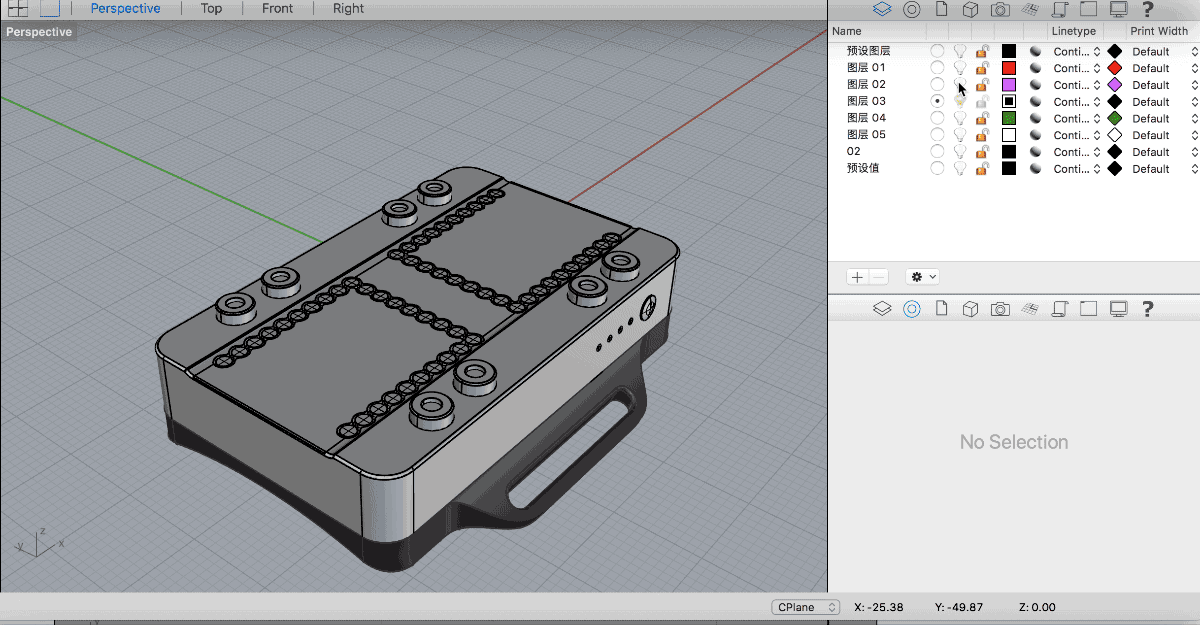The height and width of the screenshot is (625, 1200).
Task: Make 图层 02 the current layer
Action: click(x=937, y=85)
